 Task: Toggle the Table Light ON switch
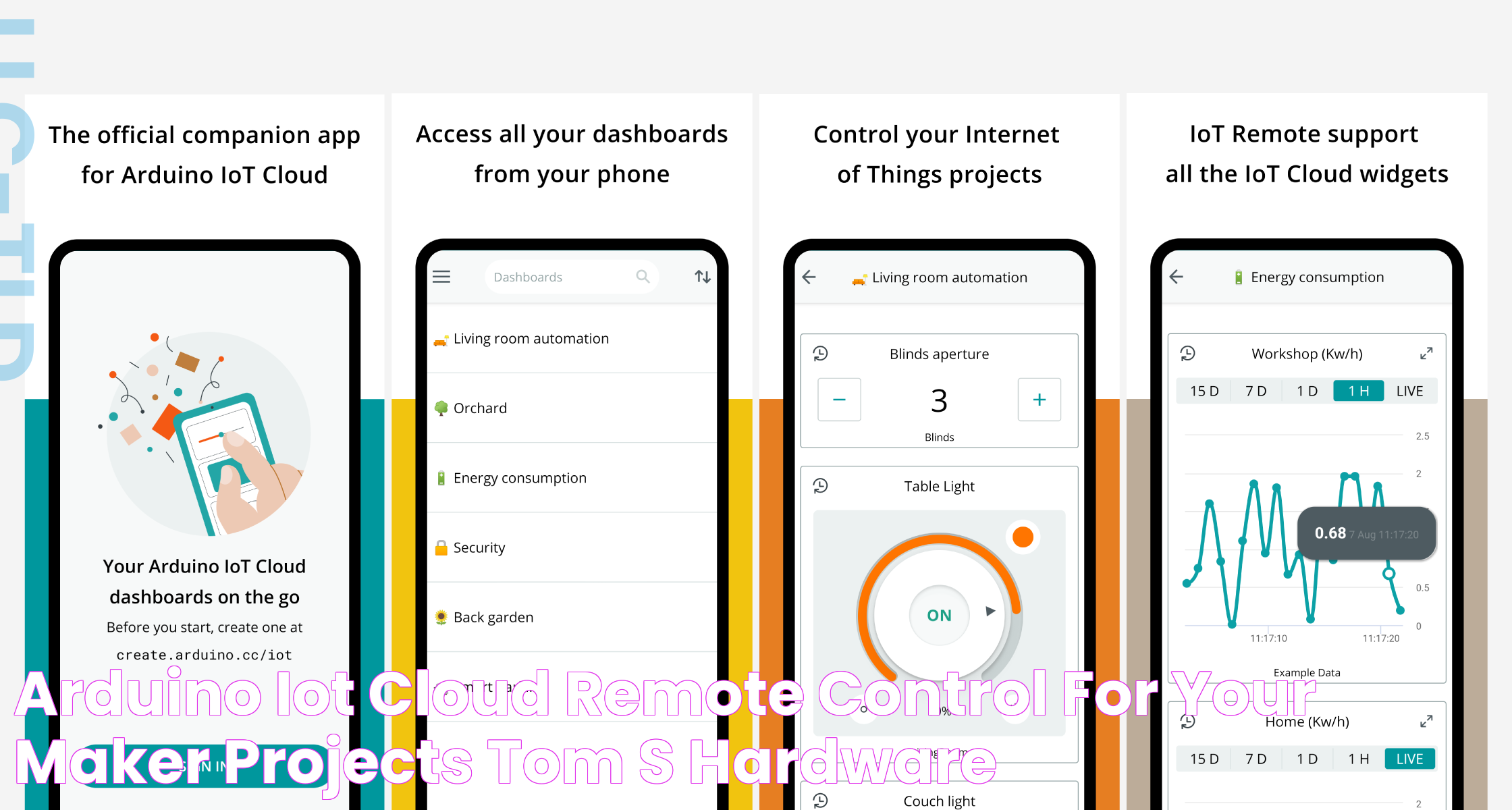tap(938, 614)
